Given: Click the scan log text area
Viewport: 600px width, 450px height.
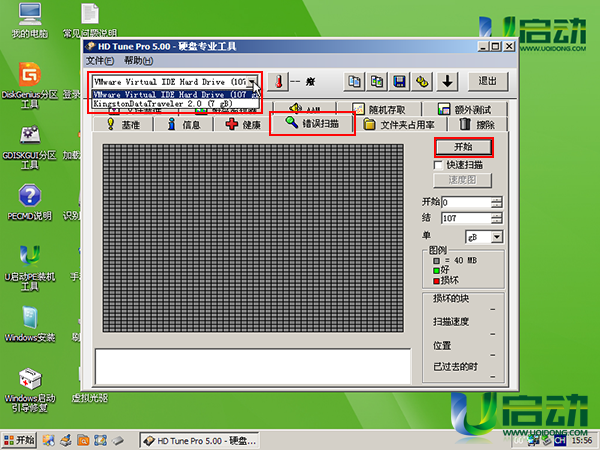Looking at the screenshot, I should pyautogui.click(x=253, y=366).
